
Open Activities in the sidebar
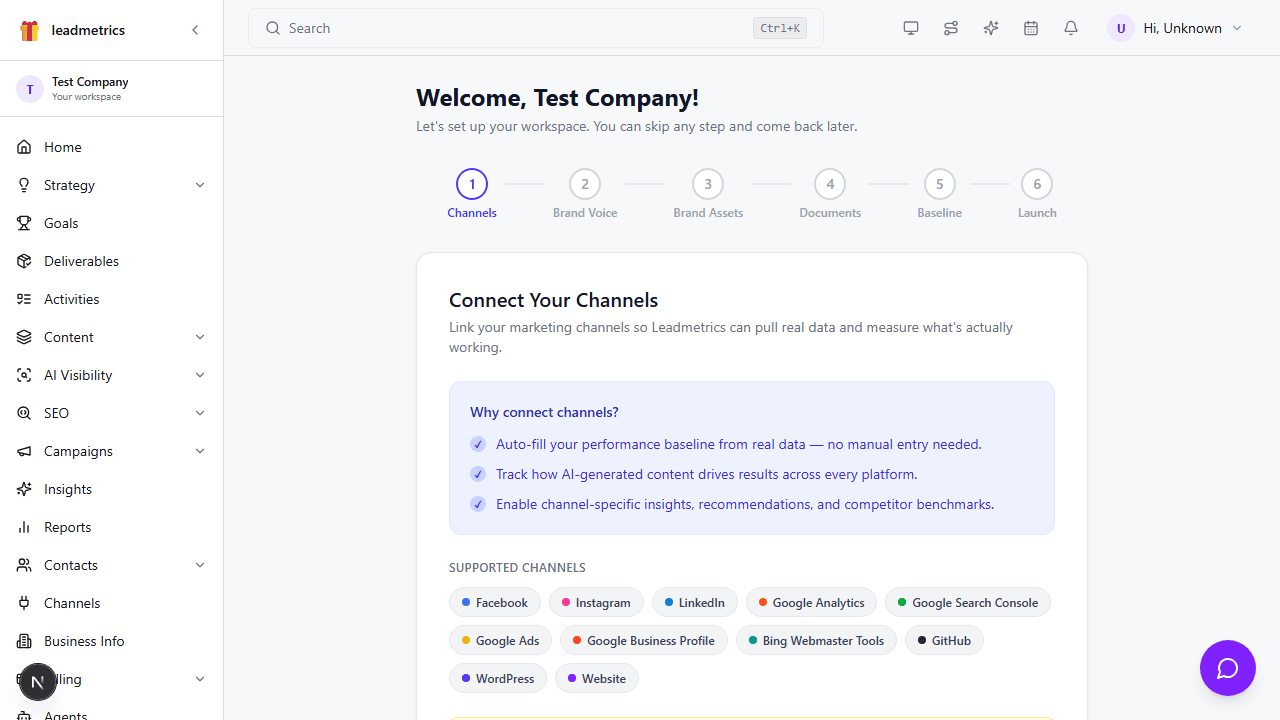click(111, 299)
